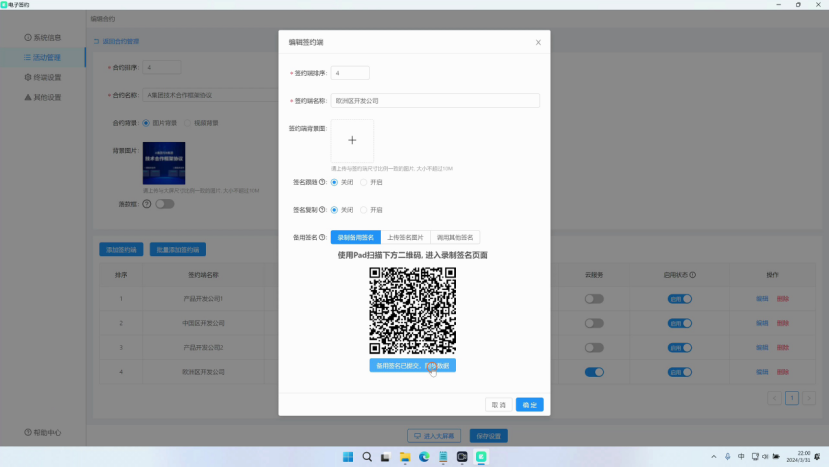Click the 合约名称 input field
Screen dimensions: 830x467
tap(211, 95)
